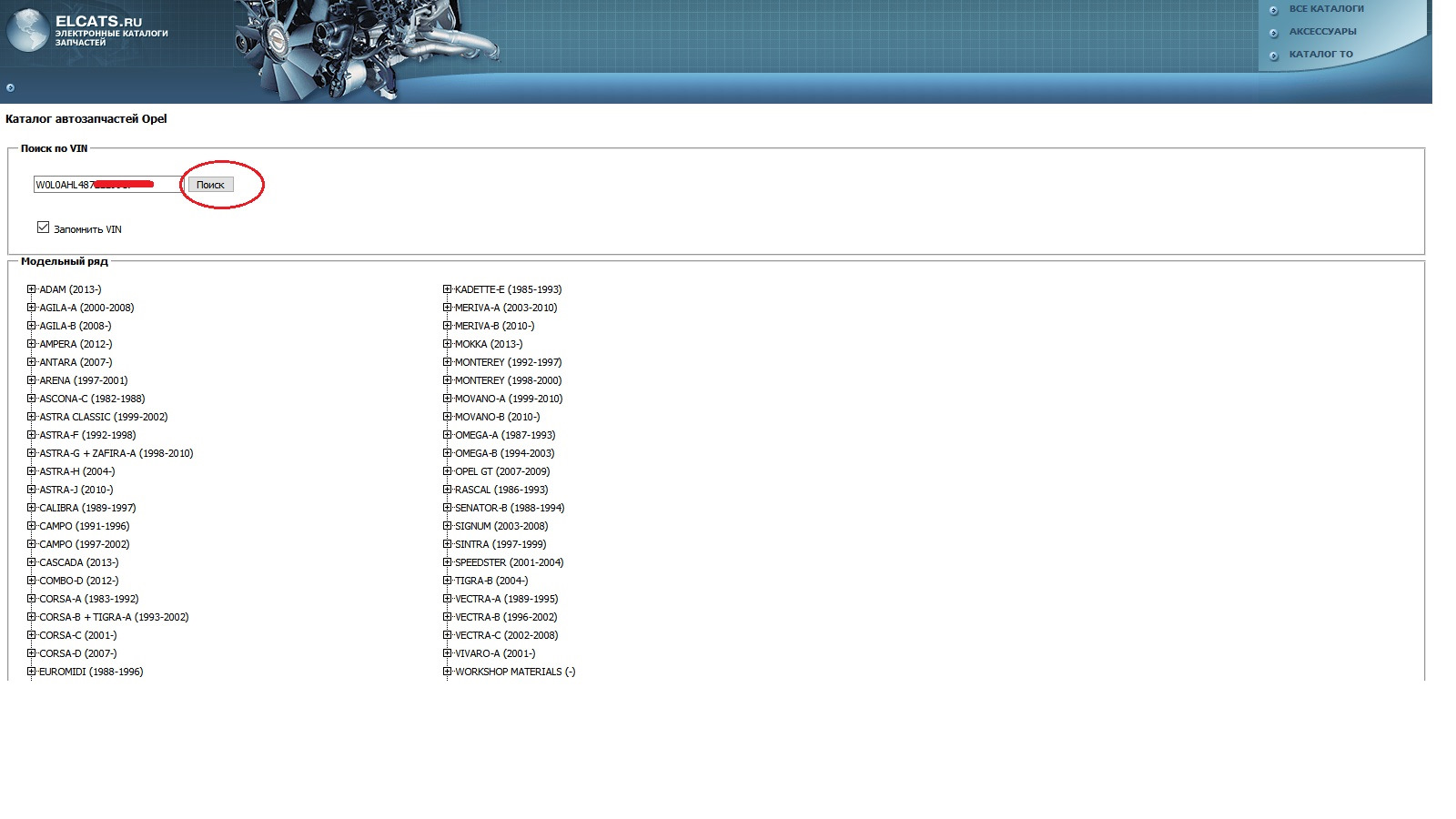
Task: Expand the MERIVA-B (2010-) node
Action: click(x=448, y=326)
